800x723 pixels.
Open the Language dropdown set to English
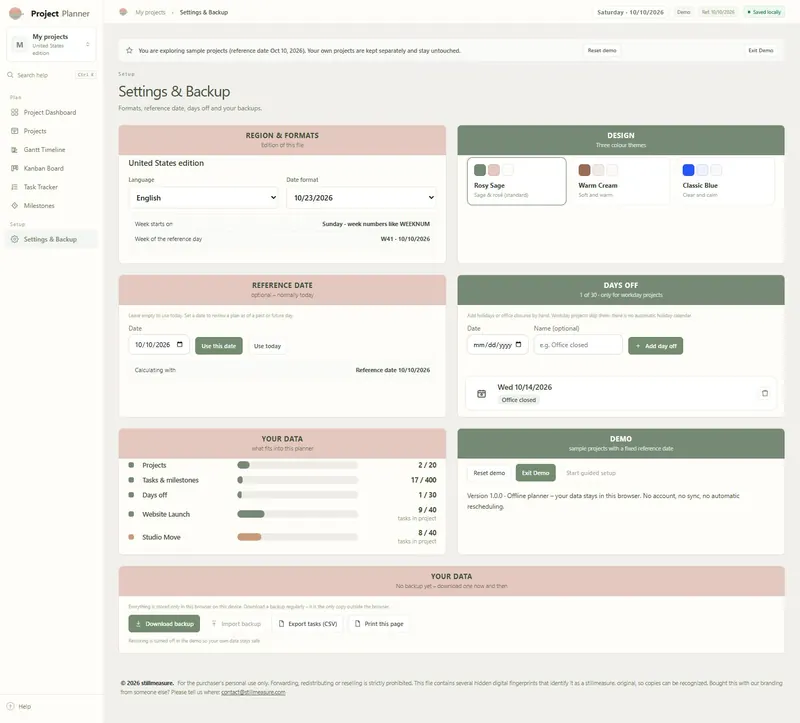point(204,197)
